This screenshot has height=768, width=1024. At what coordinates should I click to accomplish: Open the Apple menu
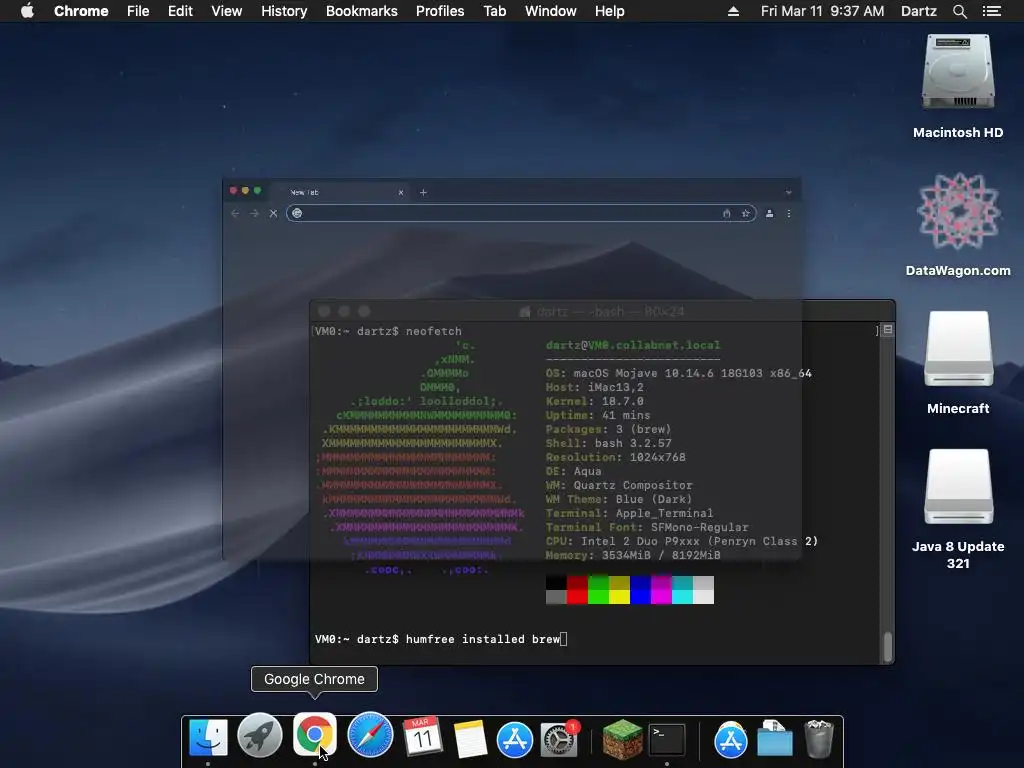point(27,11)
